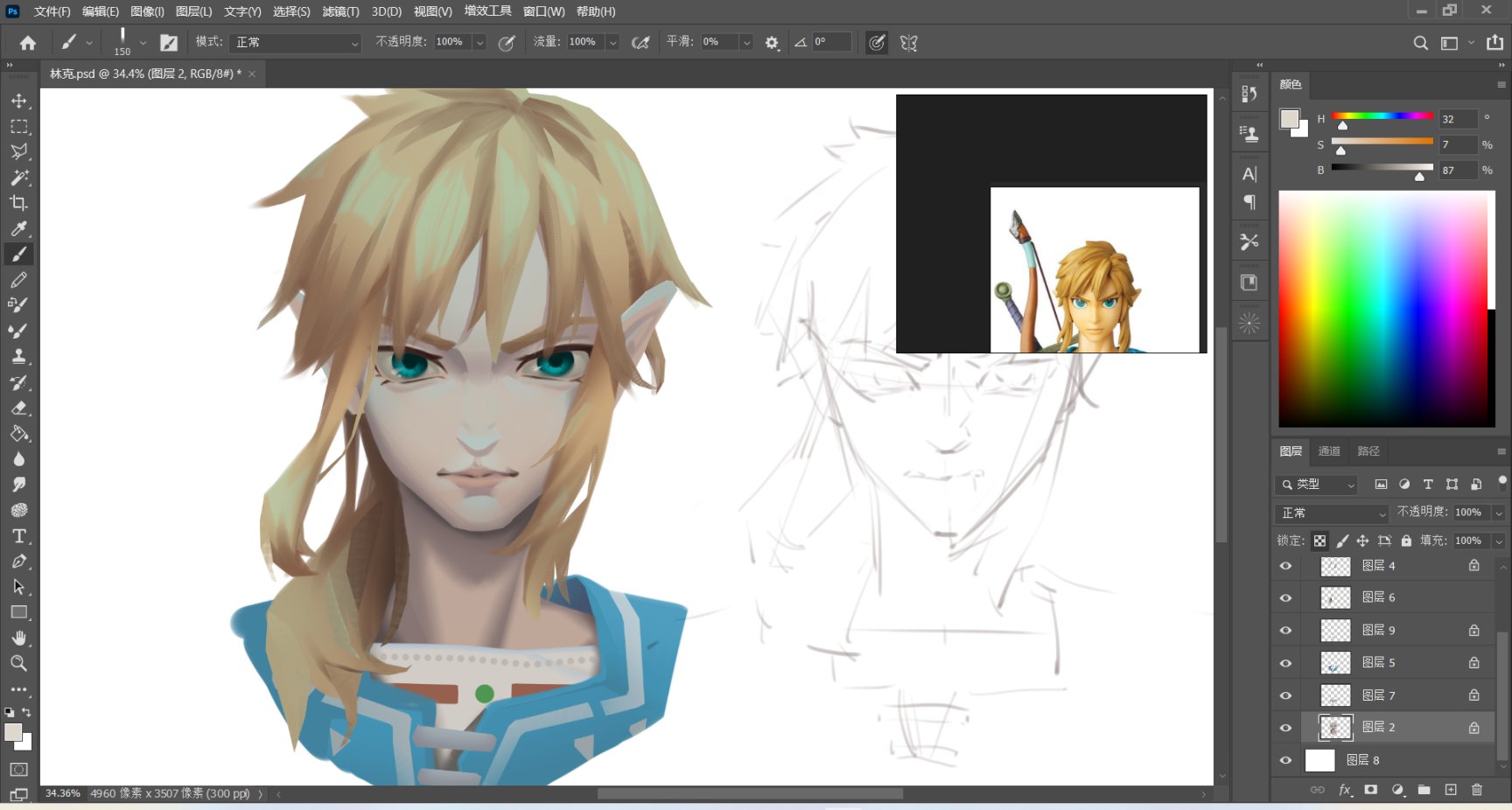Open the brush settings panel icon
The height and width of the screenshot is (810, 1512).
[169, 43]
